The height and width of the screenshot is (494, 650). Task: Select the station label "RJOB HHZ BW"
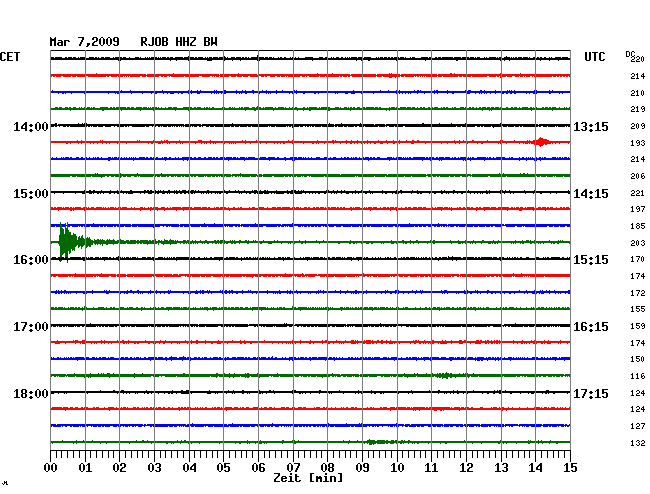coord(179,42)
